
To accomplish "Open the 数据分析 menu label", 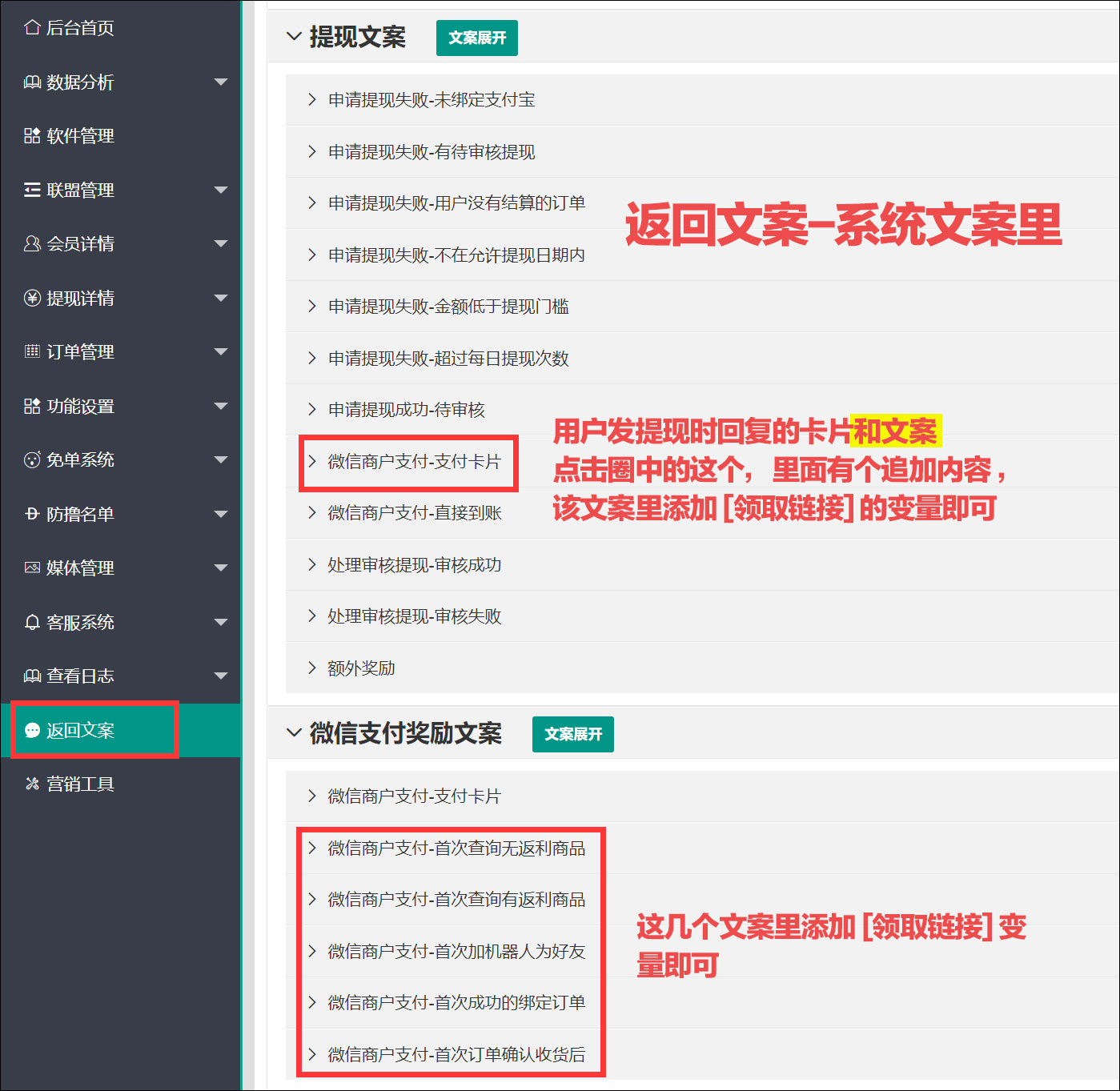I will click(x=80, y=82).
